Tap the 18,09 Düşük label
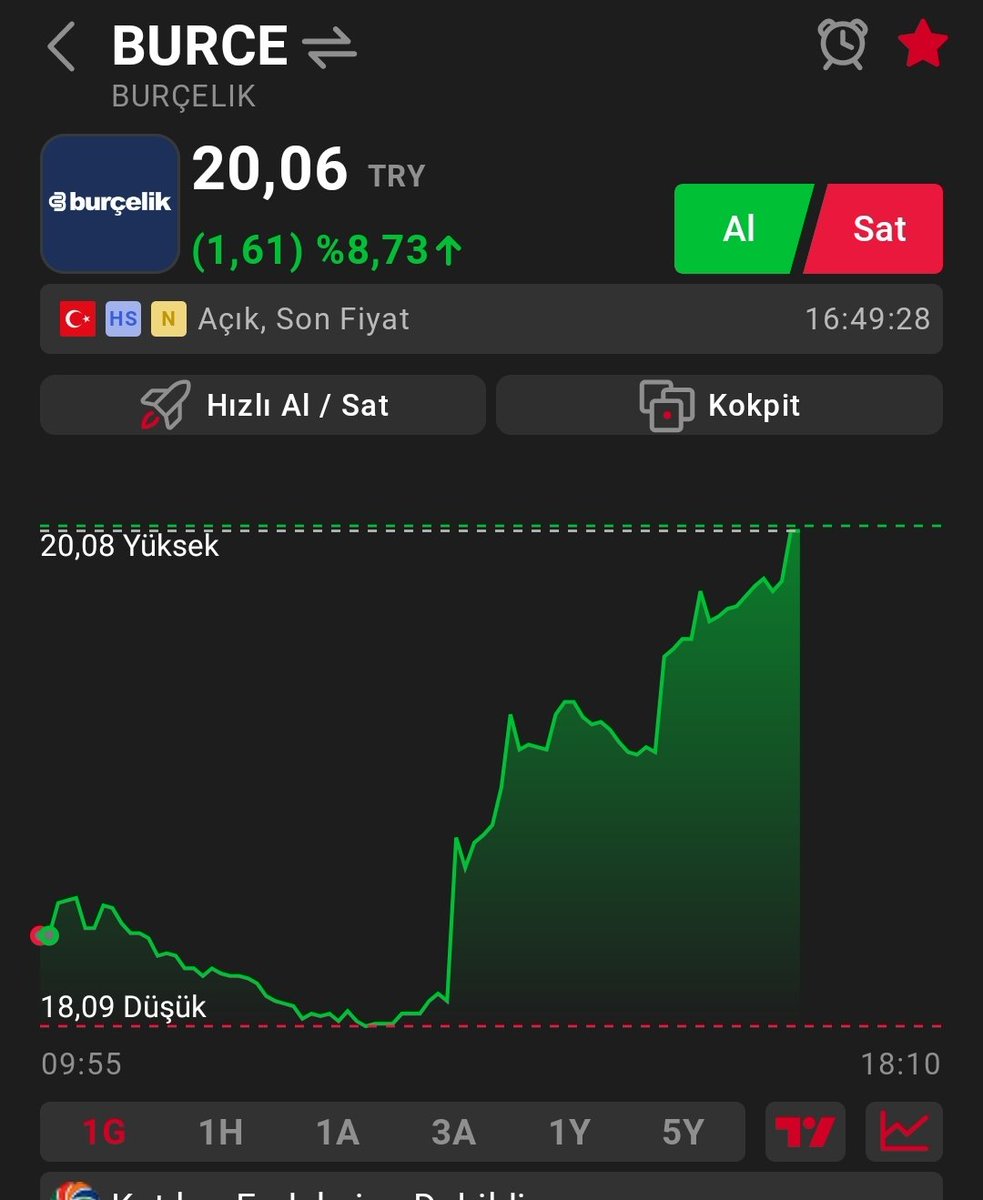983x1200 pixels. click(x=124, y=1006)
